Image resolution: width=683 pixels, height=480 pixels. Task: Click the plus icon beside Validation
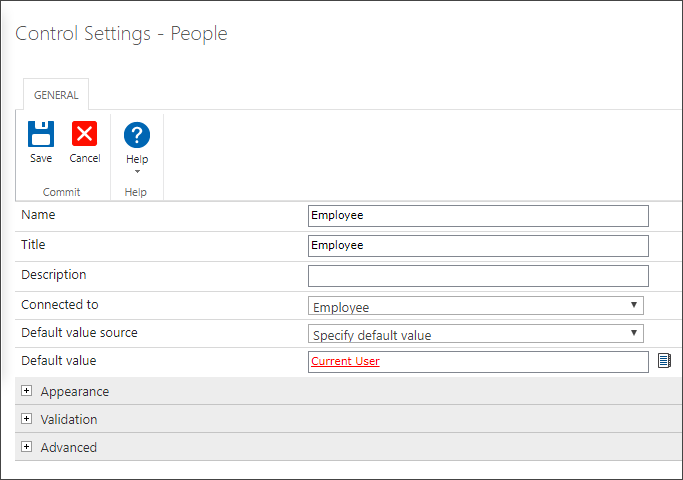coord(27,419)
